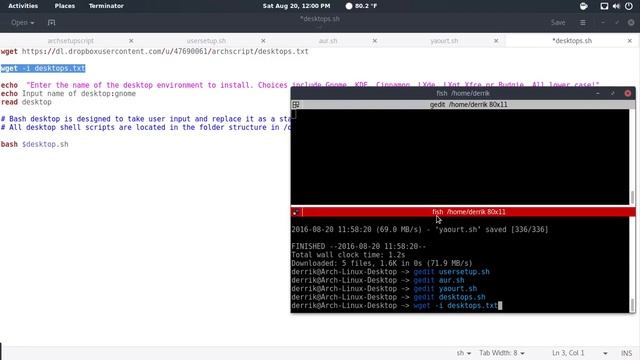
Task: Click the red fish /home/derrik 80x11 pane titlebar
Action: pyautogui.click(x=469, y=212)
